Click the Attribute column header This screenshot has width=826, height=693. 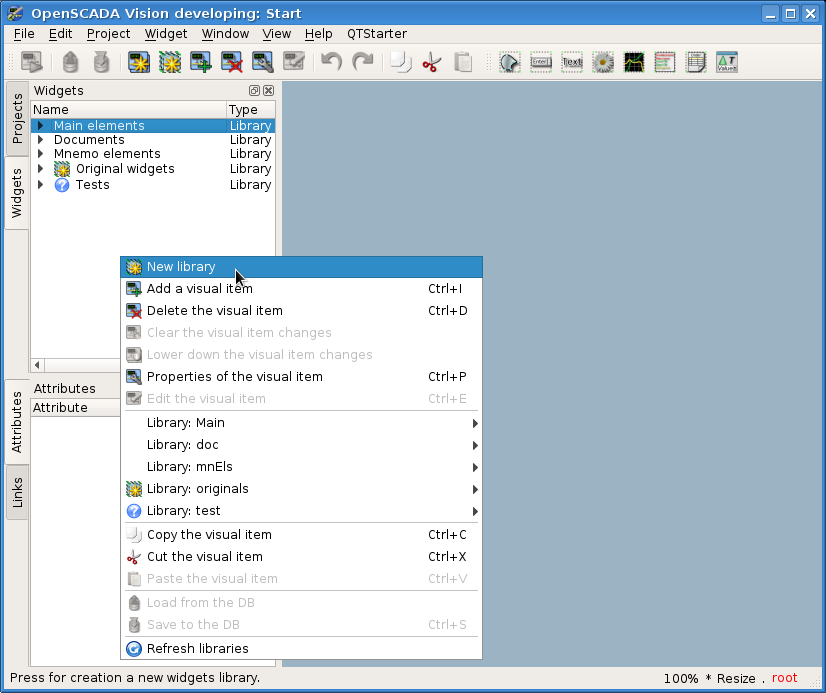76,408
